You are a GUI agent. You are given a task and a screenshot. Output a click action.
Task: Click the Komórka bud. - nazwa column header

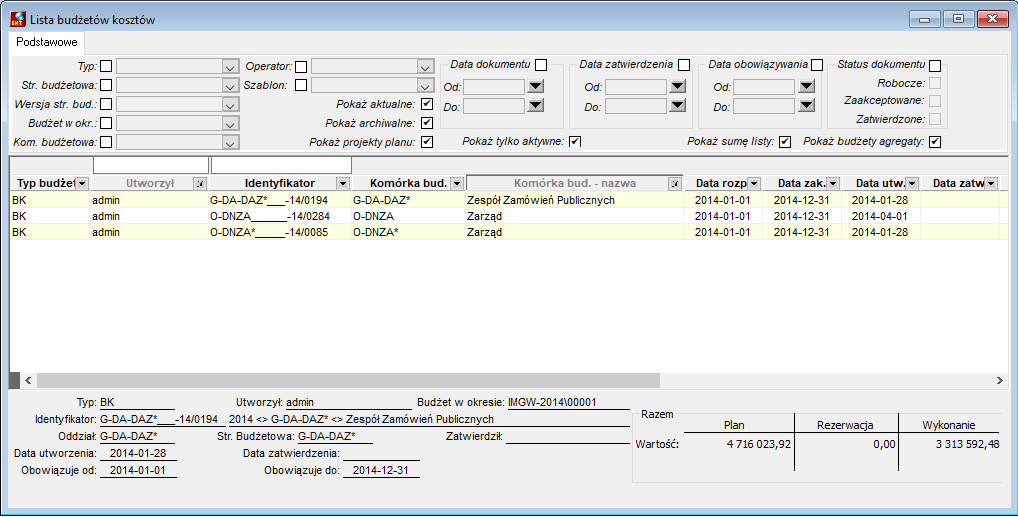point(575,184)
